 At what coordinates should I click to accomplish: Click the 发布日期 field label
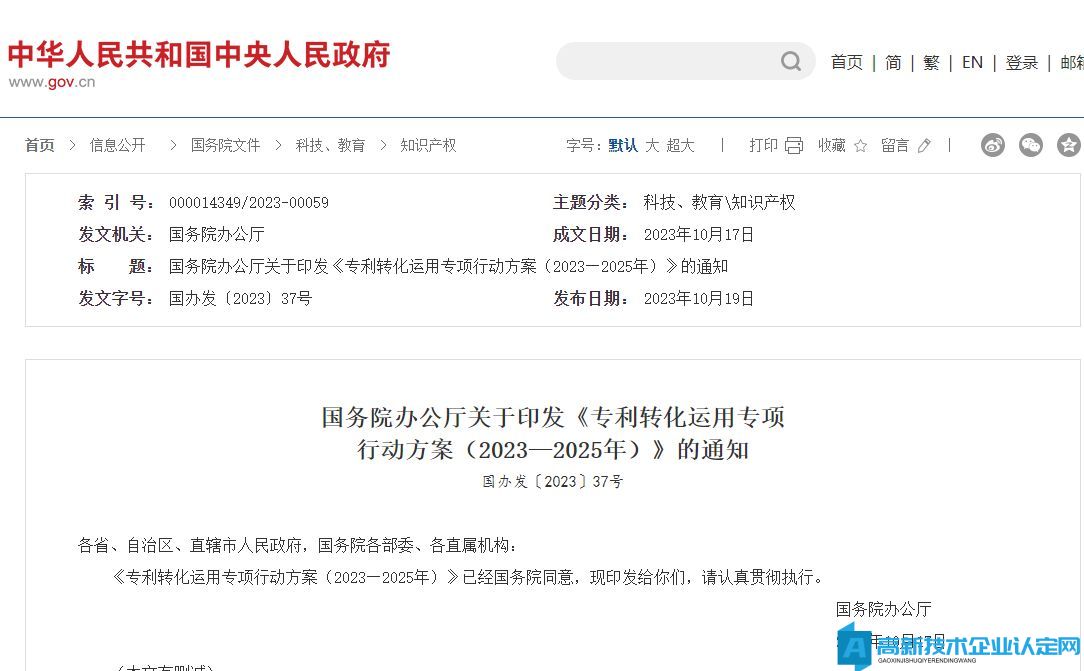point(590,299)
